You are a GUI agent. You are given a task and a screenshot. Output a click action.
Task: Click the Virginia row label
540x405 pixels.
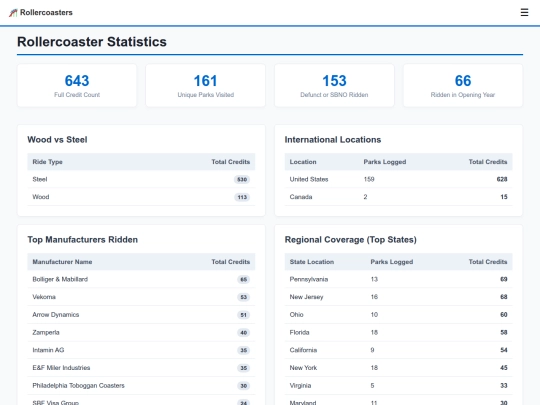pyautogui.click(x=300, y=386)
